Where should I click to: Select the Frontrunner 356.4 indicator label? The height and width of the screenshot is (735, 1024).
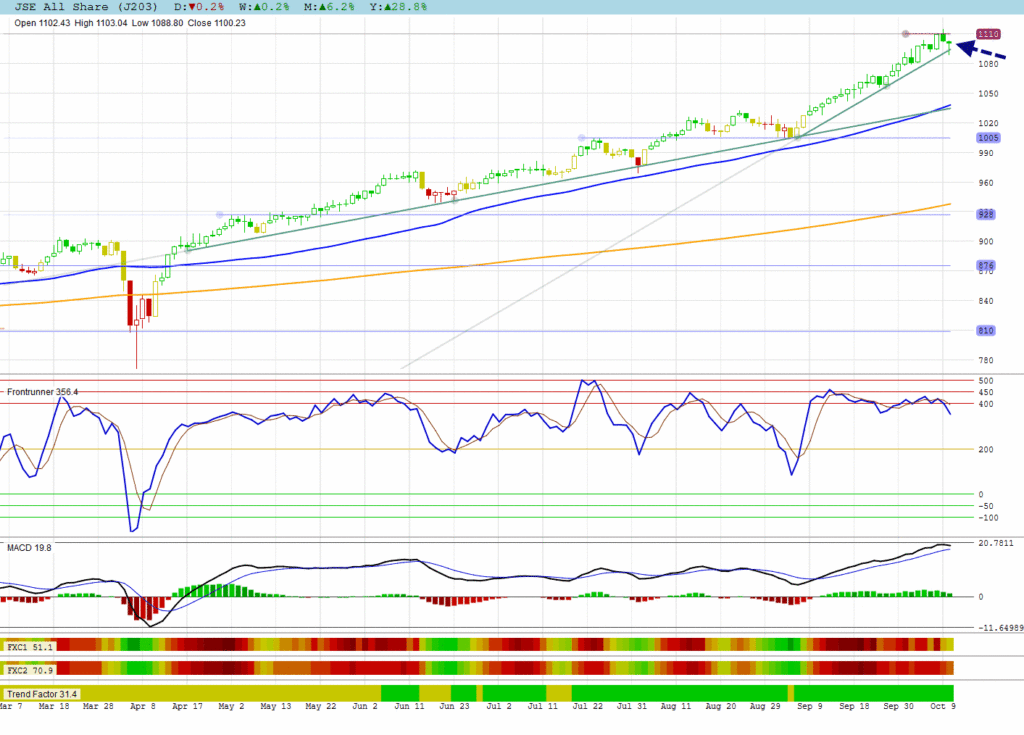(41, 391)
